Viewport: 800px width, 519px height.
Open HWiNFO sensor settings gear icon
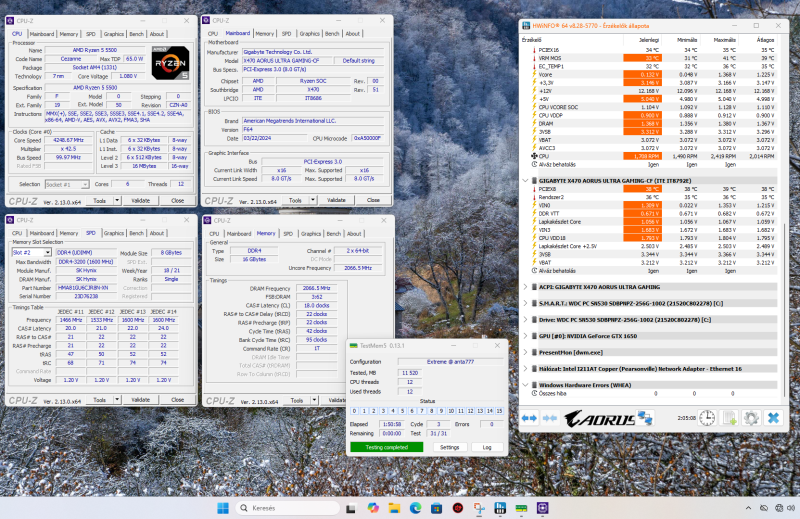tap(751, 418)
